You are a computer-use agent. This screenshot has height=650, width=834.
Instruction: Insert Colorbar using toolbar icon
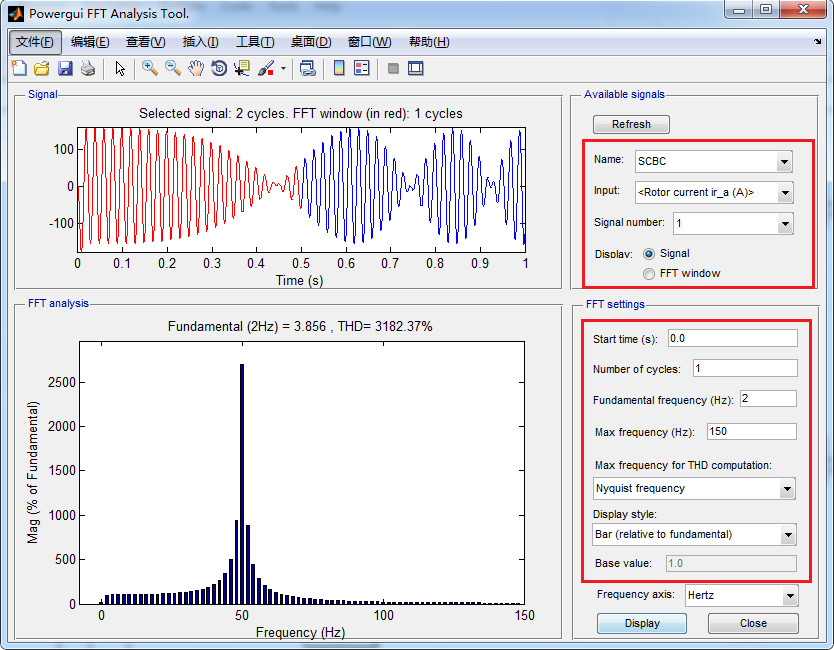[339, 68]
